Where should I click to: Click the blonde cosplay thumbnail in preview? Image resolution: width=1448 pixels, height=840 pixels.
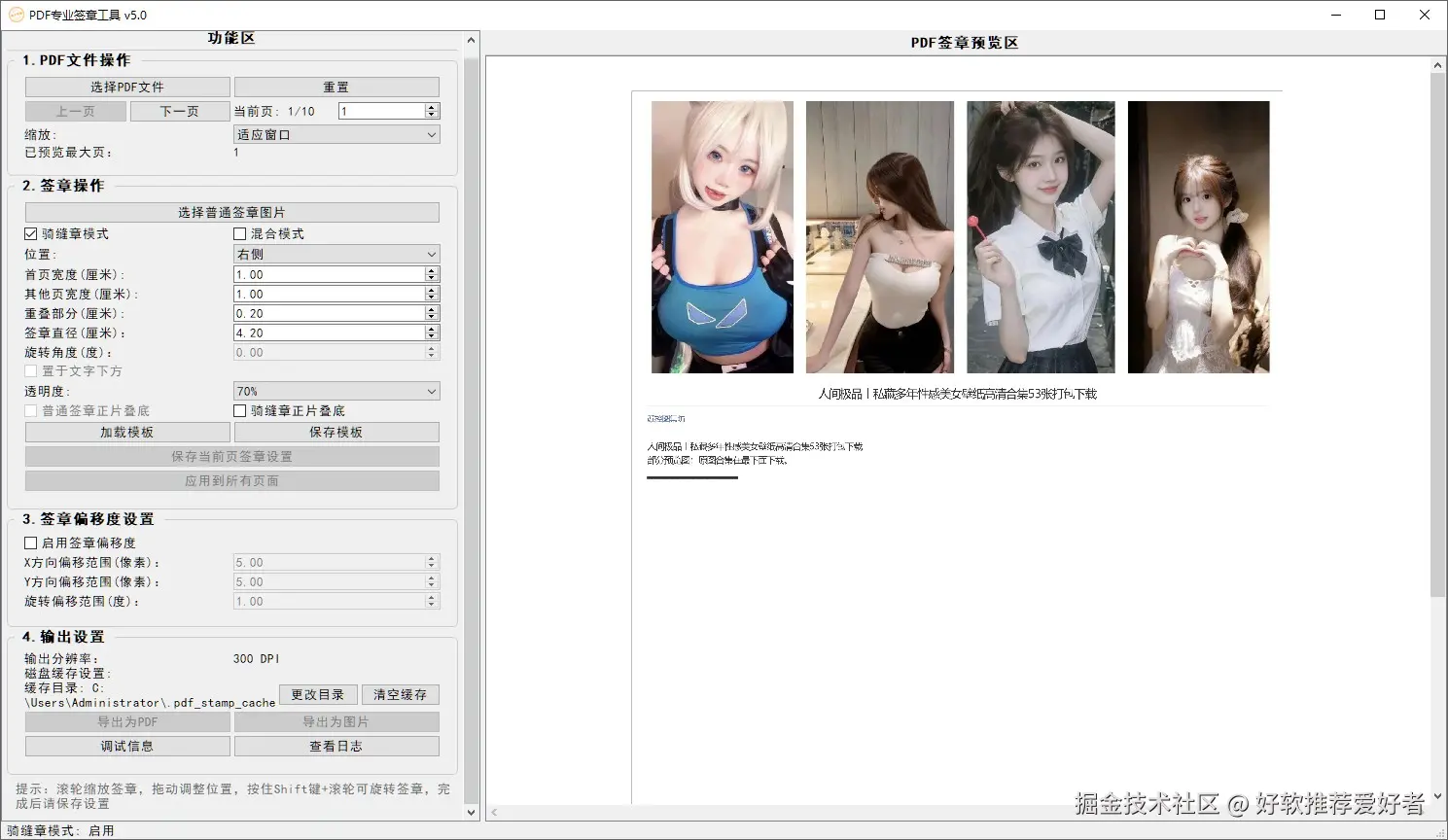click(723, 237)
